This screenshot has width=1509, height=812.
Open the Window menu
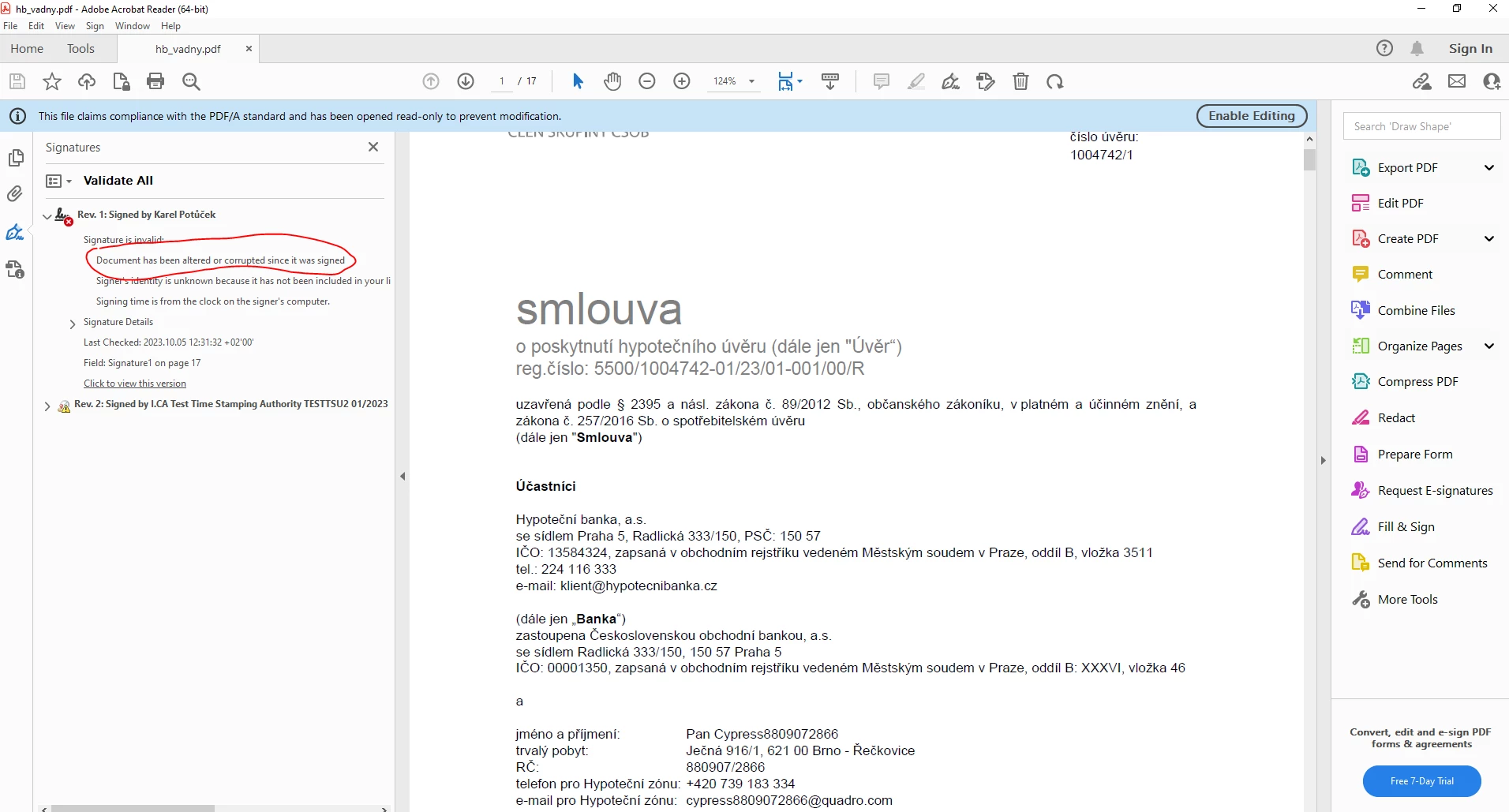click(x=133, y=26)
